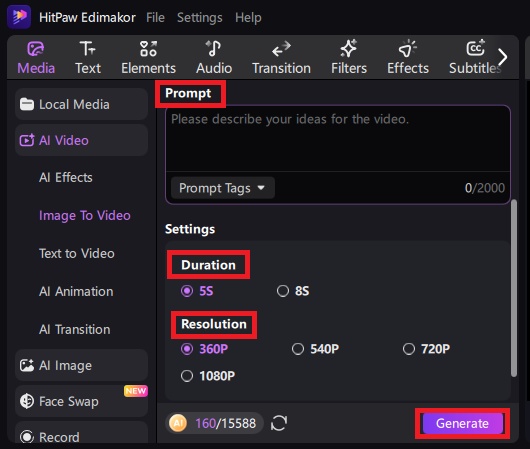Open the File menu

(x=155, y=17)
